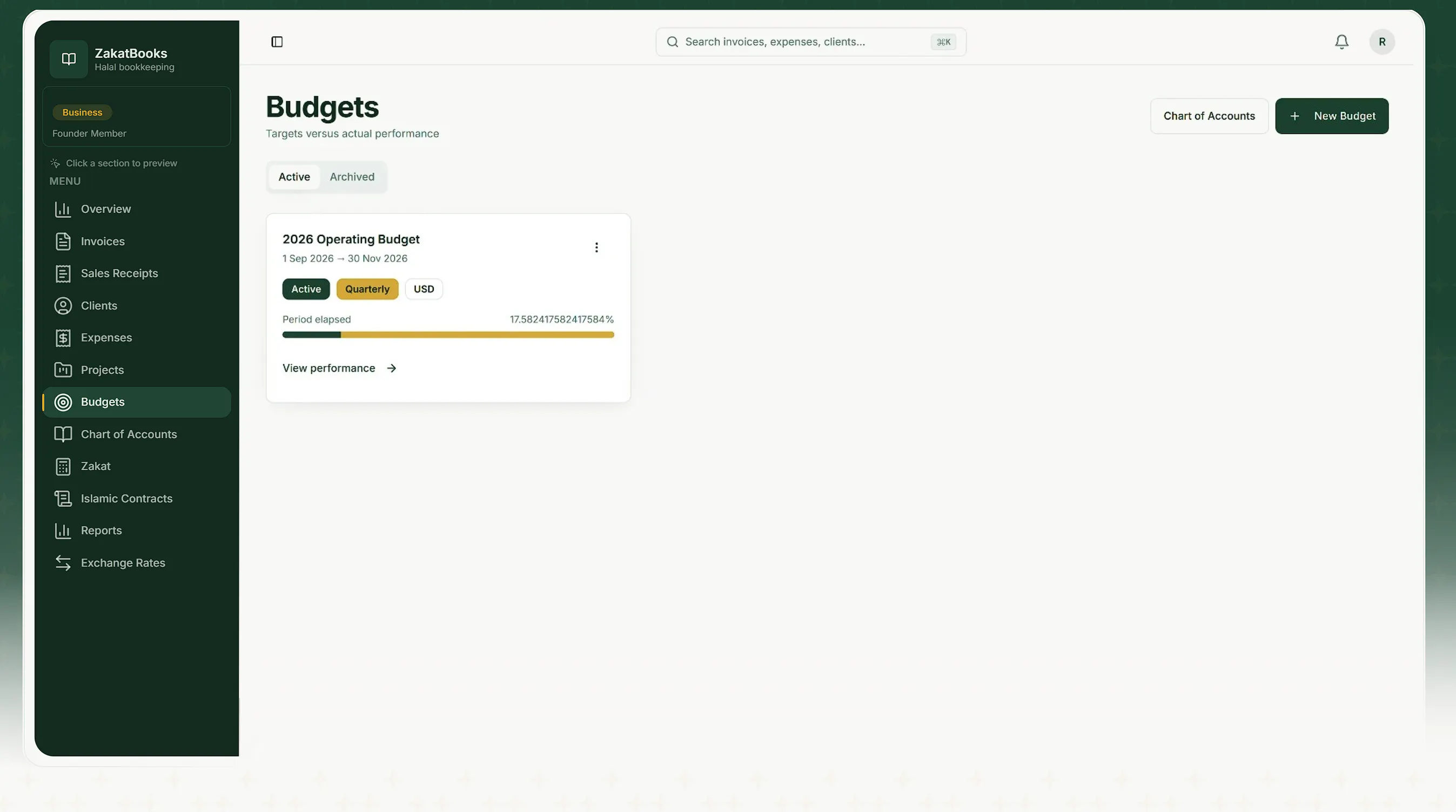Focus the search invoices, expenses, clients field
Image resolution: width=1456 pixels, height=812 pixels.
810,42
